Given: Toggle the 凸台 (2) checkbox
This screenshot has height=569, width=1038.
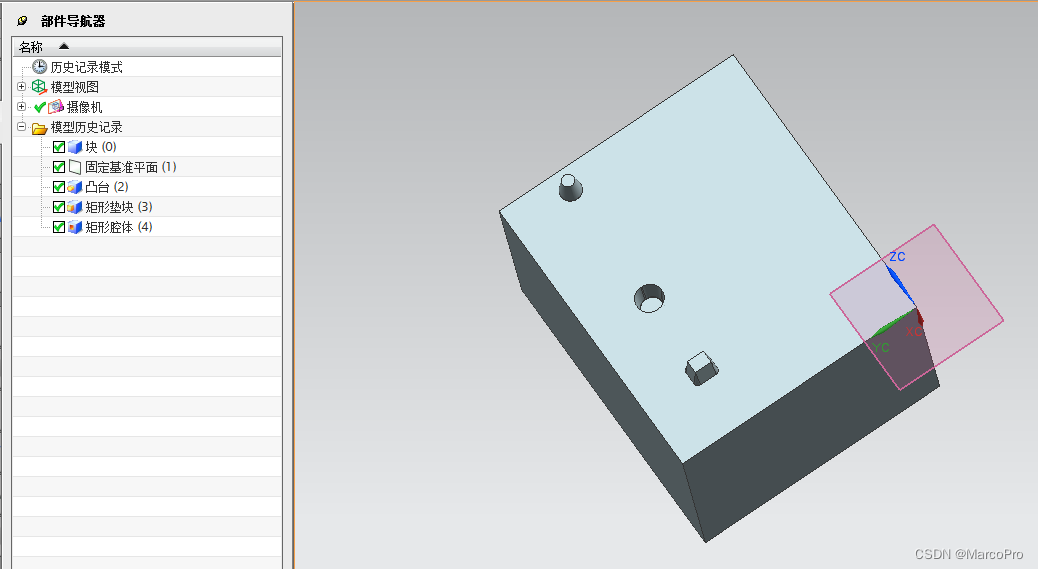Looking at the screenshot, I should (59, 187).
